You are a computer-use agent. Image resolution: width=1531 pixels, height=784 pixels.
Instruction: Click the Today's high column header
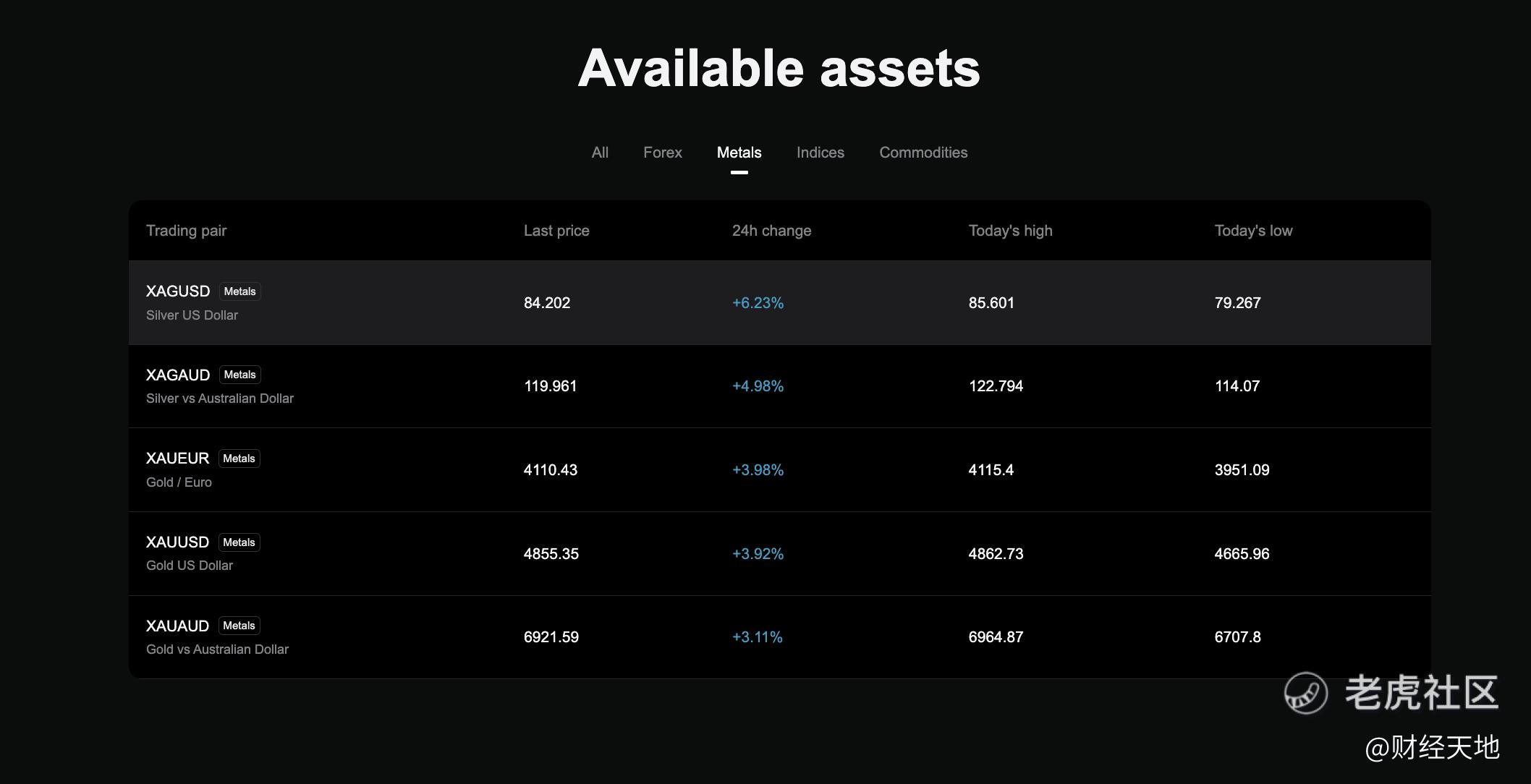click(1010, 231)
